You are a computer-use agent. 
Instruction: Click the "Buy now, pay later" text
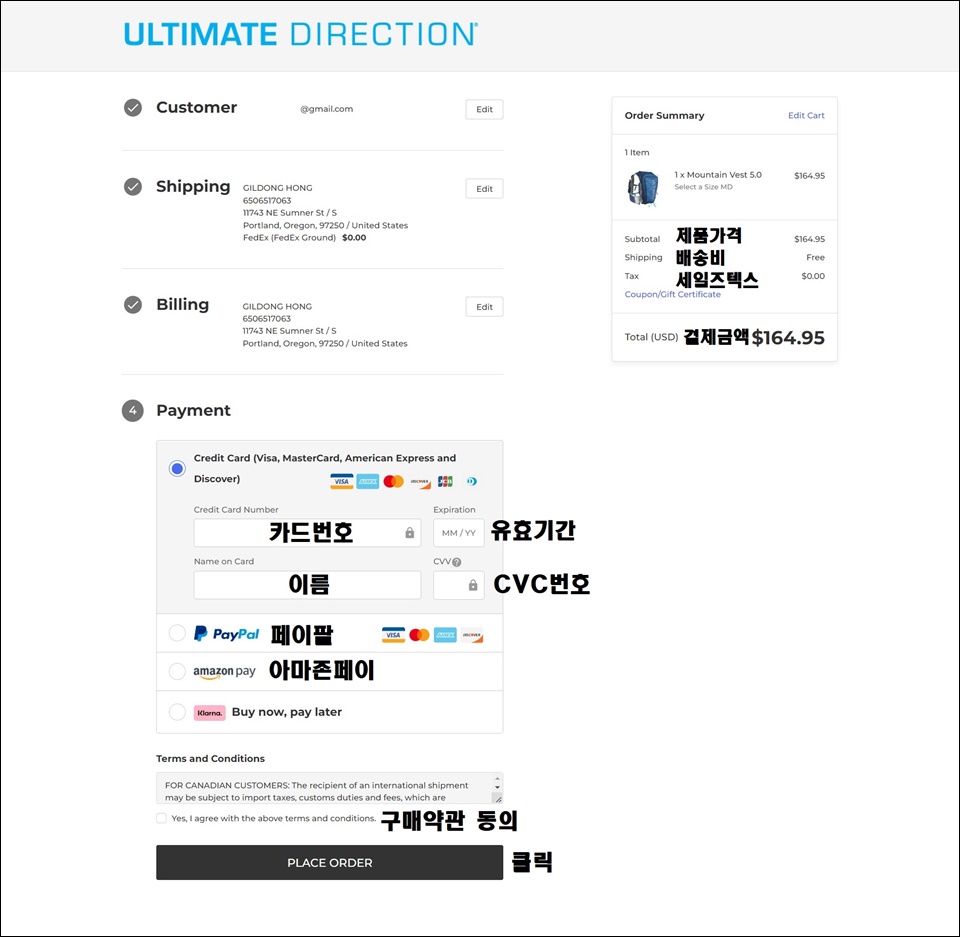pyautogui.click(x=287, y=712)
